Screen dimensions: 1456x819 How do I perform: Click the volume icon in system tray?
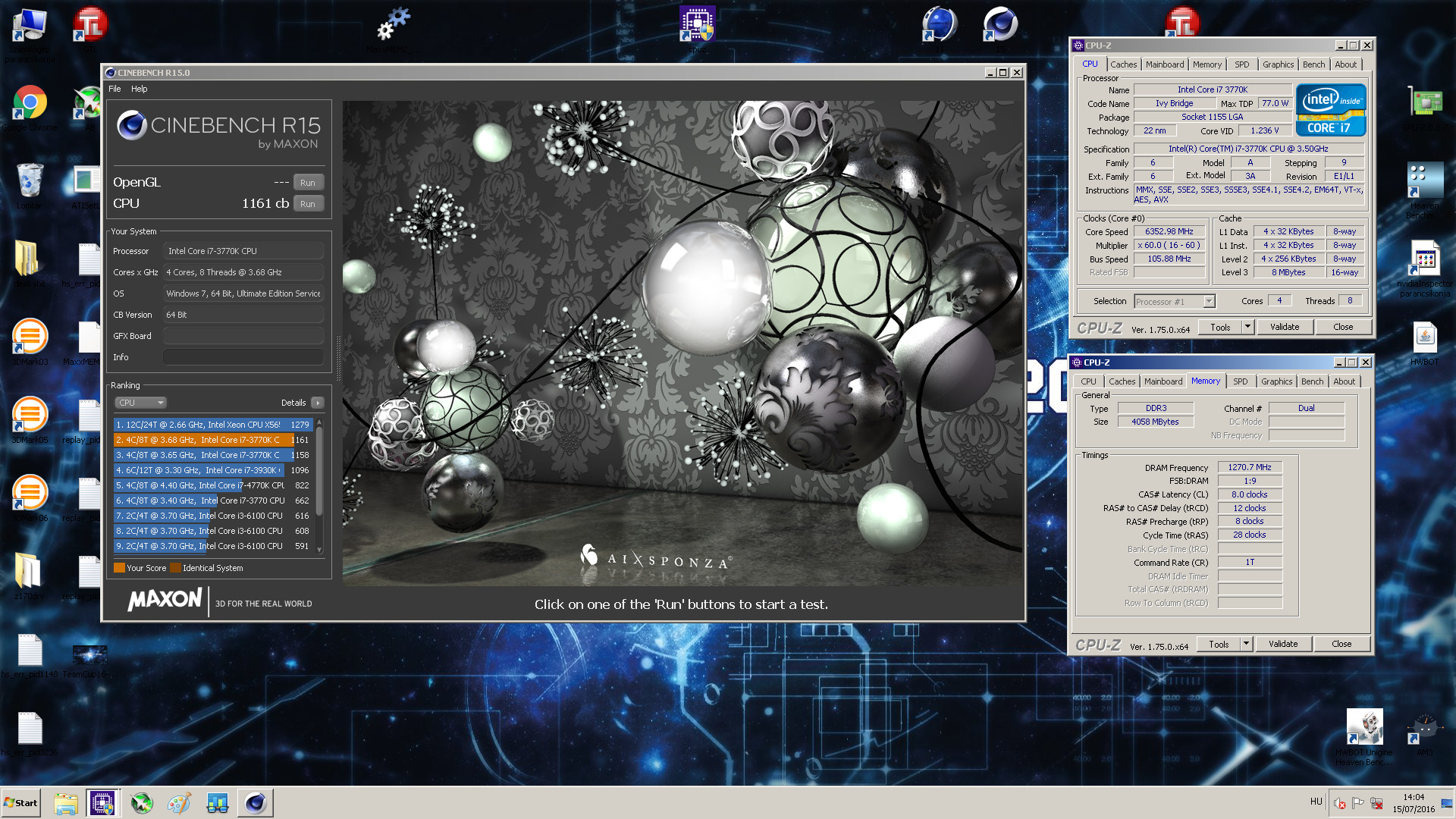click(x=1340, y=803)
